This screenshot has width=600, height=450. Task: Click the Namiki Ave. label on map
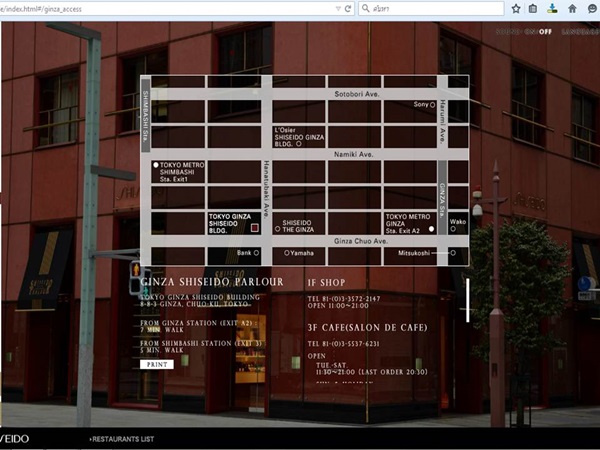click(x=353, y=155)
